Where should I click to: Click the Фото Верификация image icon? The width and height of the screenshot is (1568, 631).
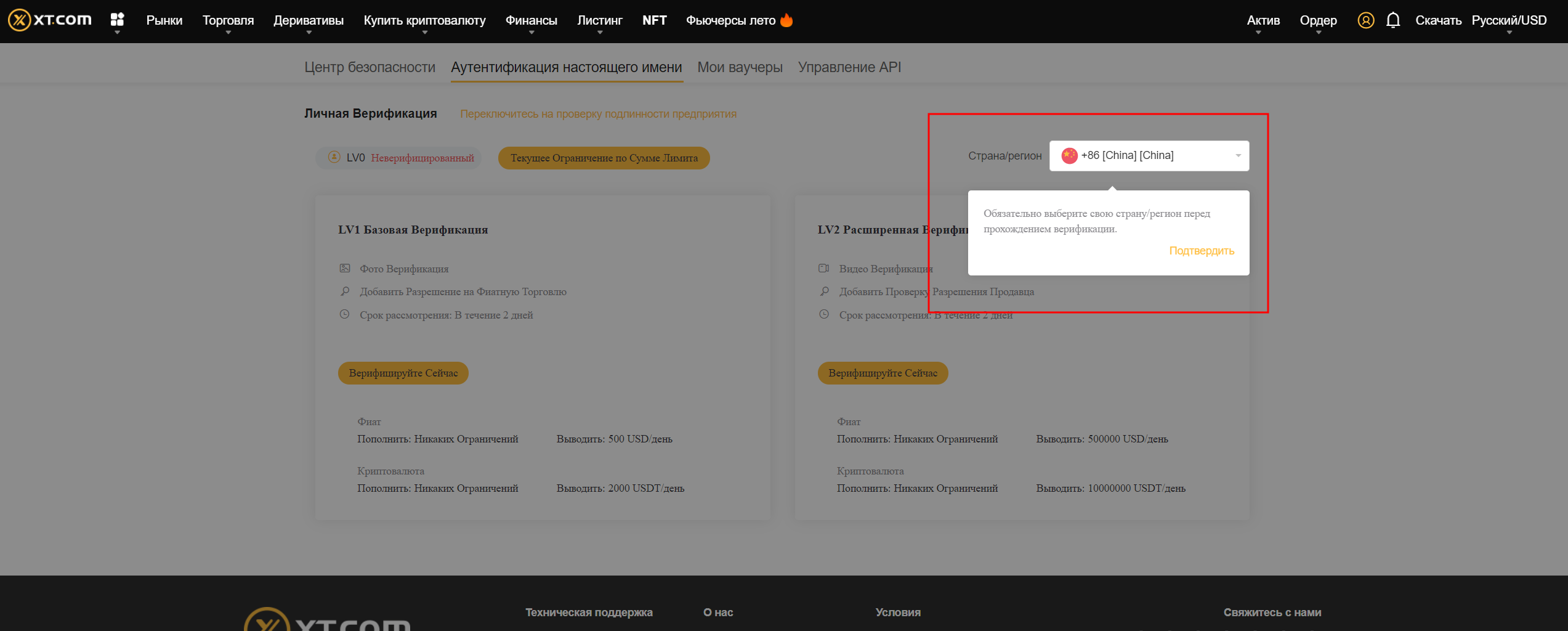click(345, 268)
